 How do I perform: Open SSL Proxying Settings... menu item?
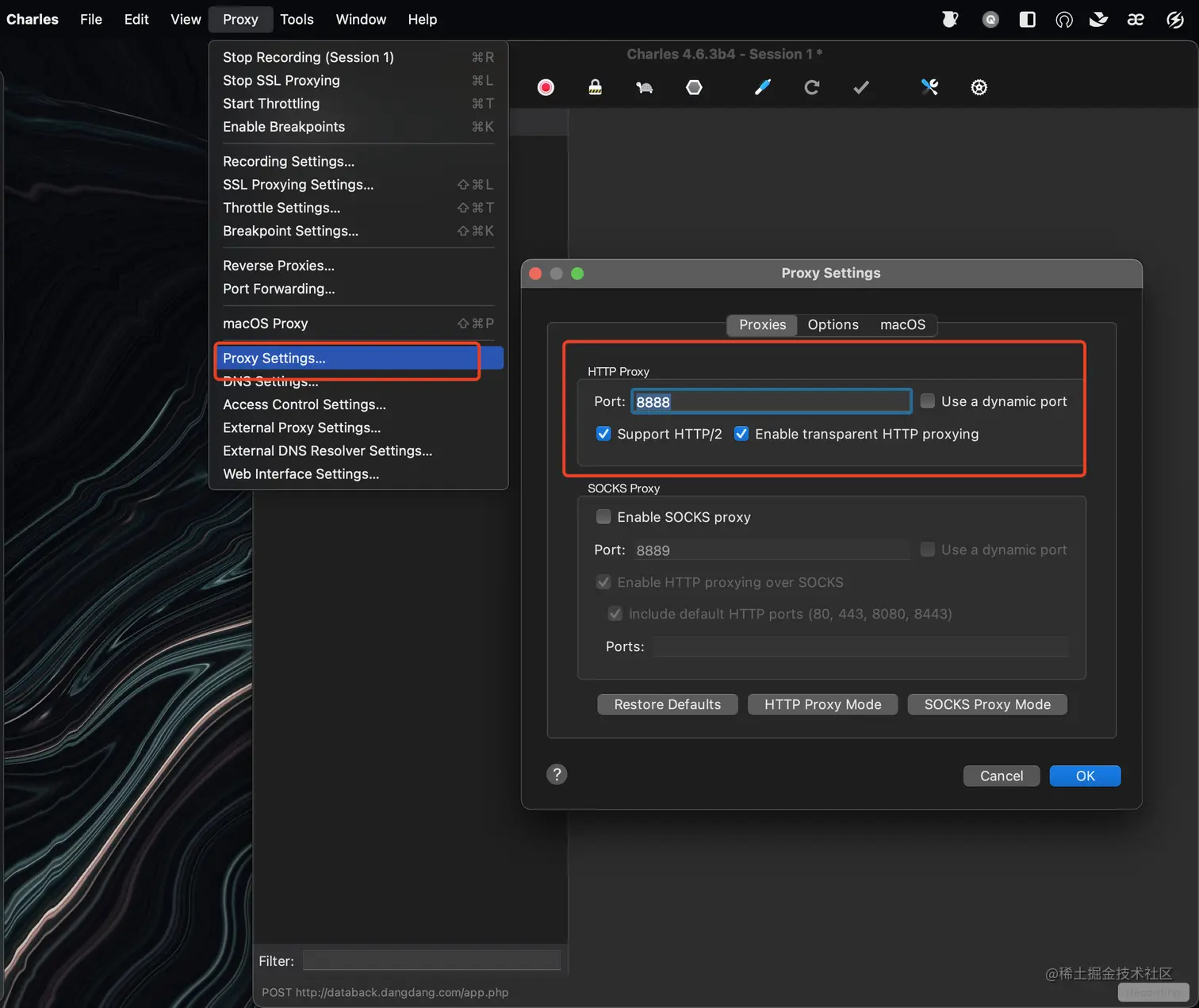pyautogui.click(x=358, y=185)
